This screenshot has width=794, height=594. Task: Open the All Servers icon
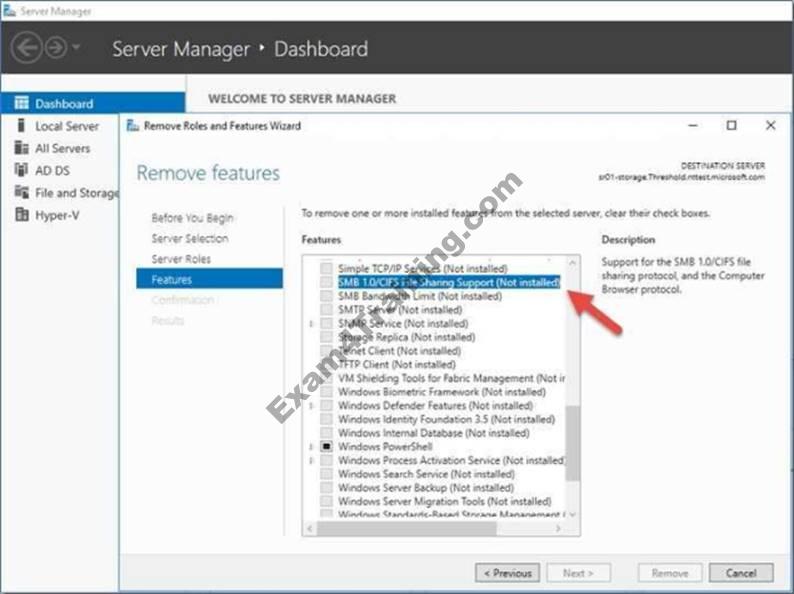21,148
